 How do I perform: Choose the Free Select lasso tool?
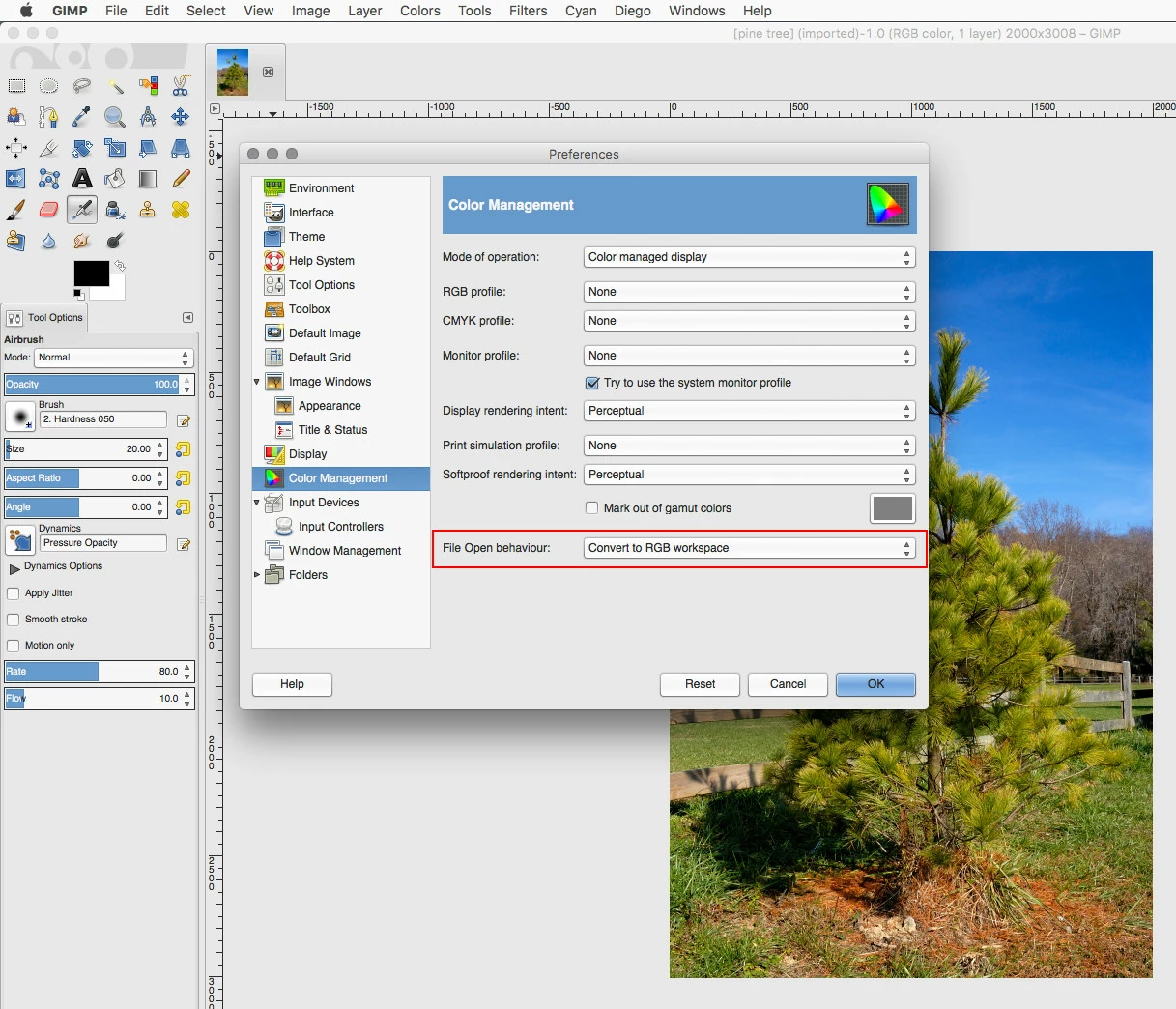click(x=82, y=86)
